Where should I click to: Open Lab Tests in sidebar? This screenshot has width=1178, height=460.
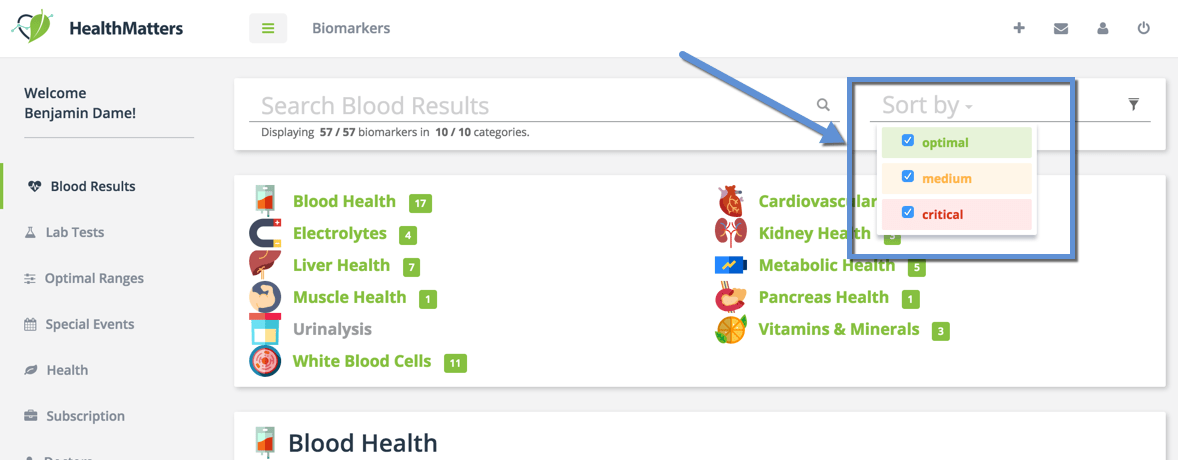coord(74,232)
